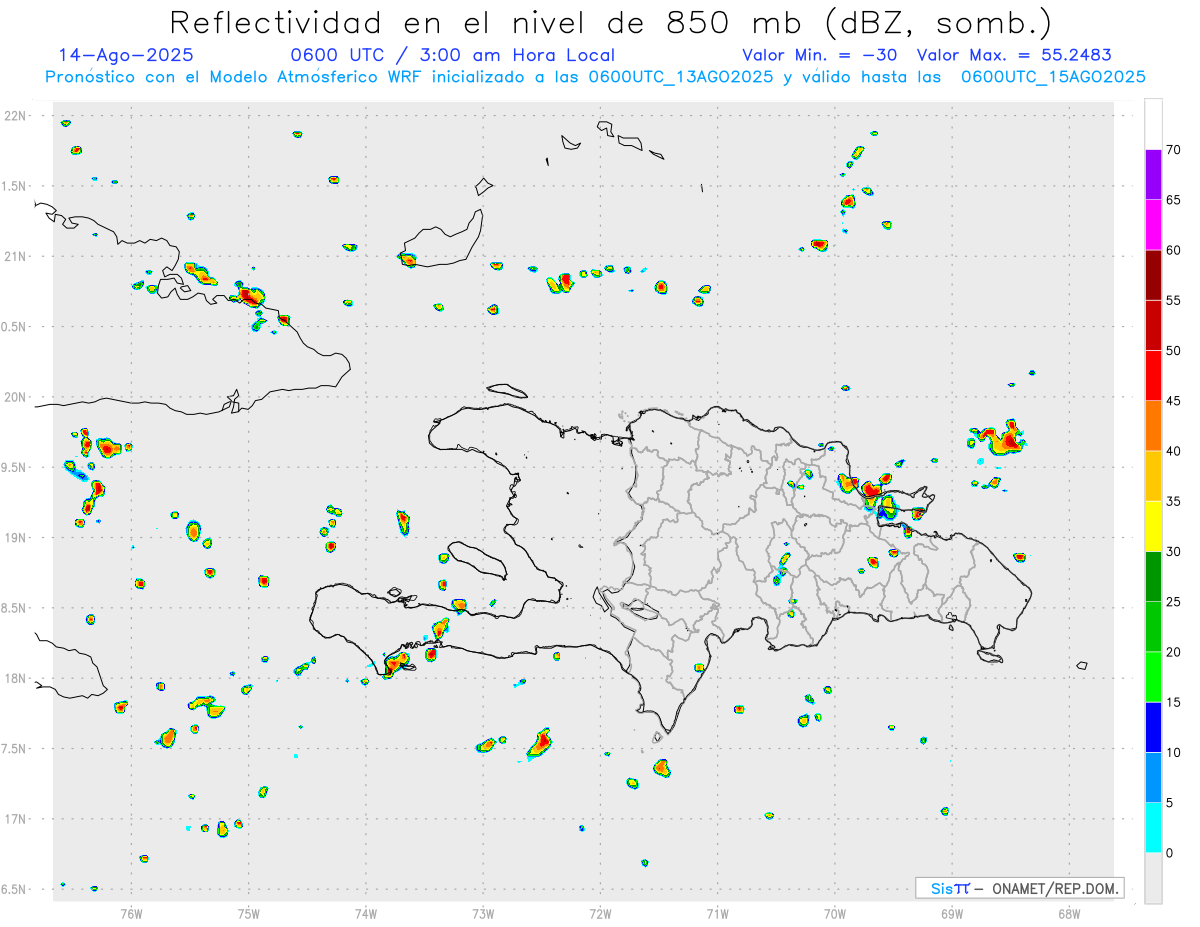Click the '18N' latitude axis label
1200x927 pixels.
tap(16, 678)
